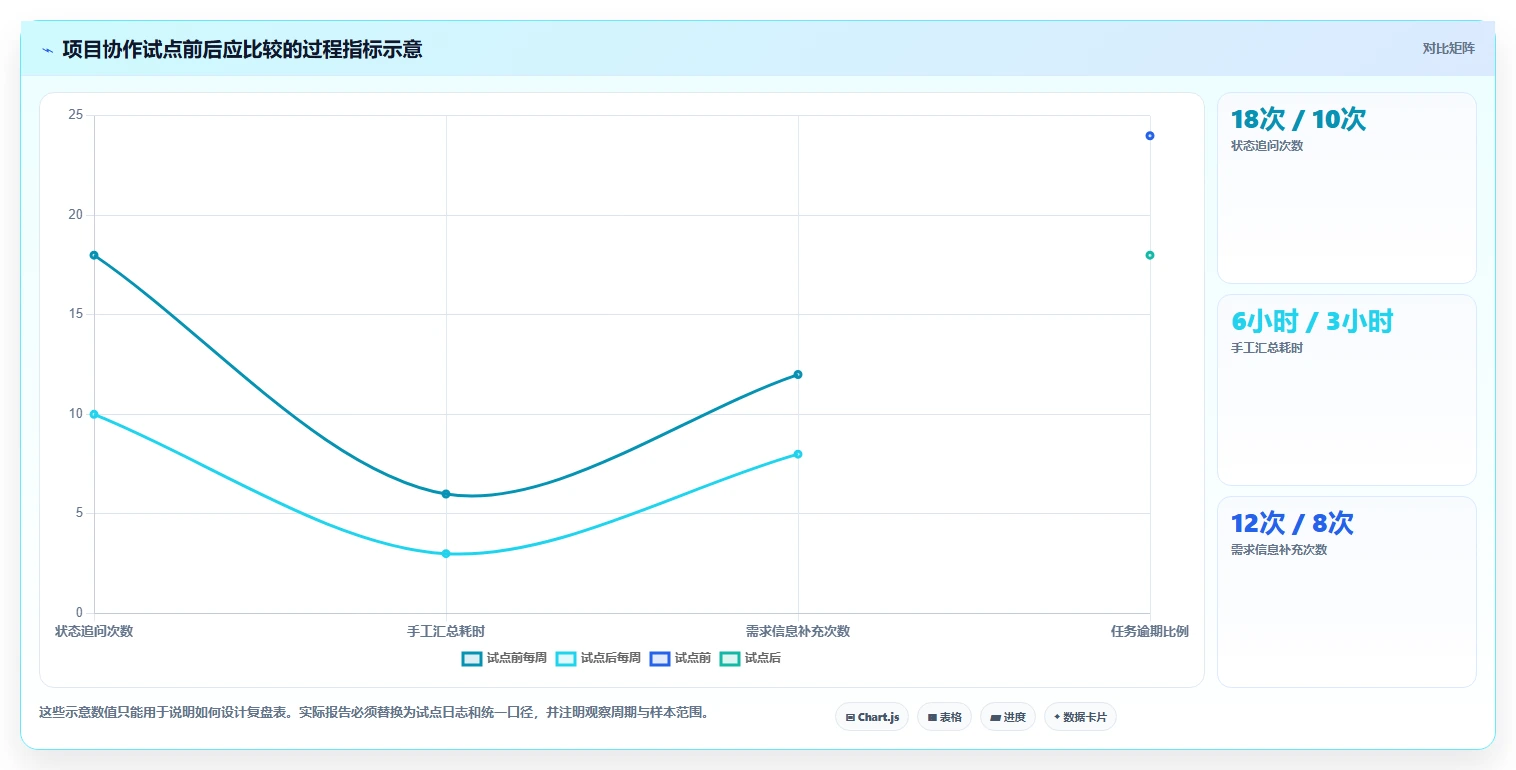This screenshot has width=1516, height=770.
Task: Click the 表格 tag chip
Action: [x=944, y=717]
